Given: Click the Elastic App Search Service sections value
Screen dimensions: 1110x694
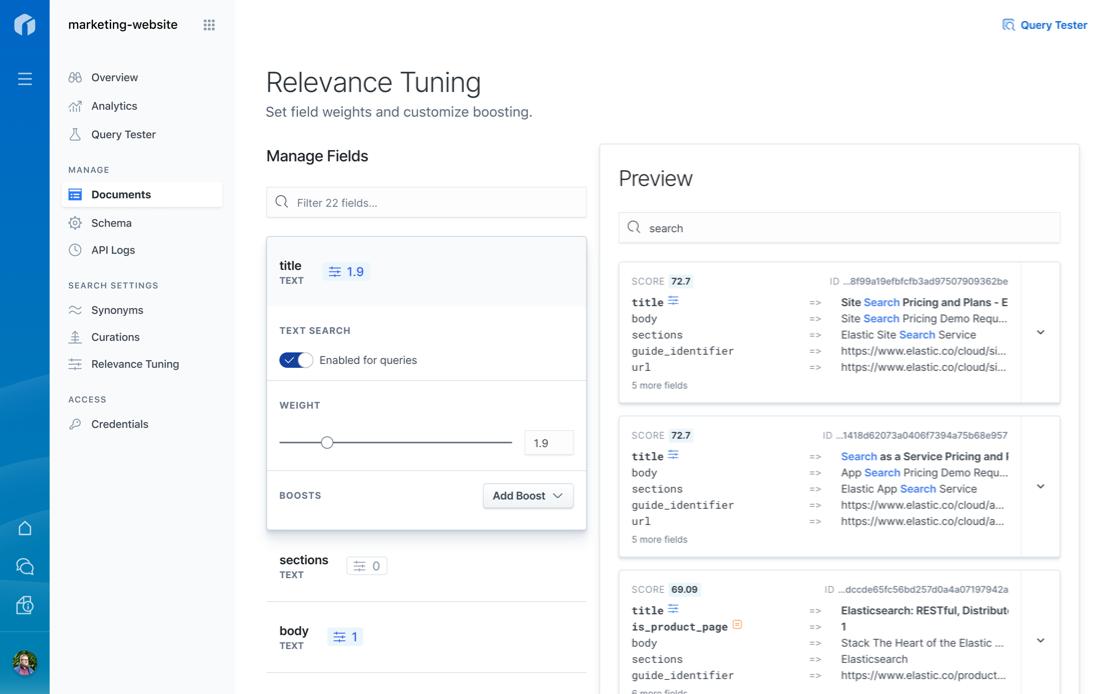Looking at the screenshot, I should coord(908,489).
